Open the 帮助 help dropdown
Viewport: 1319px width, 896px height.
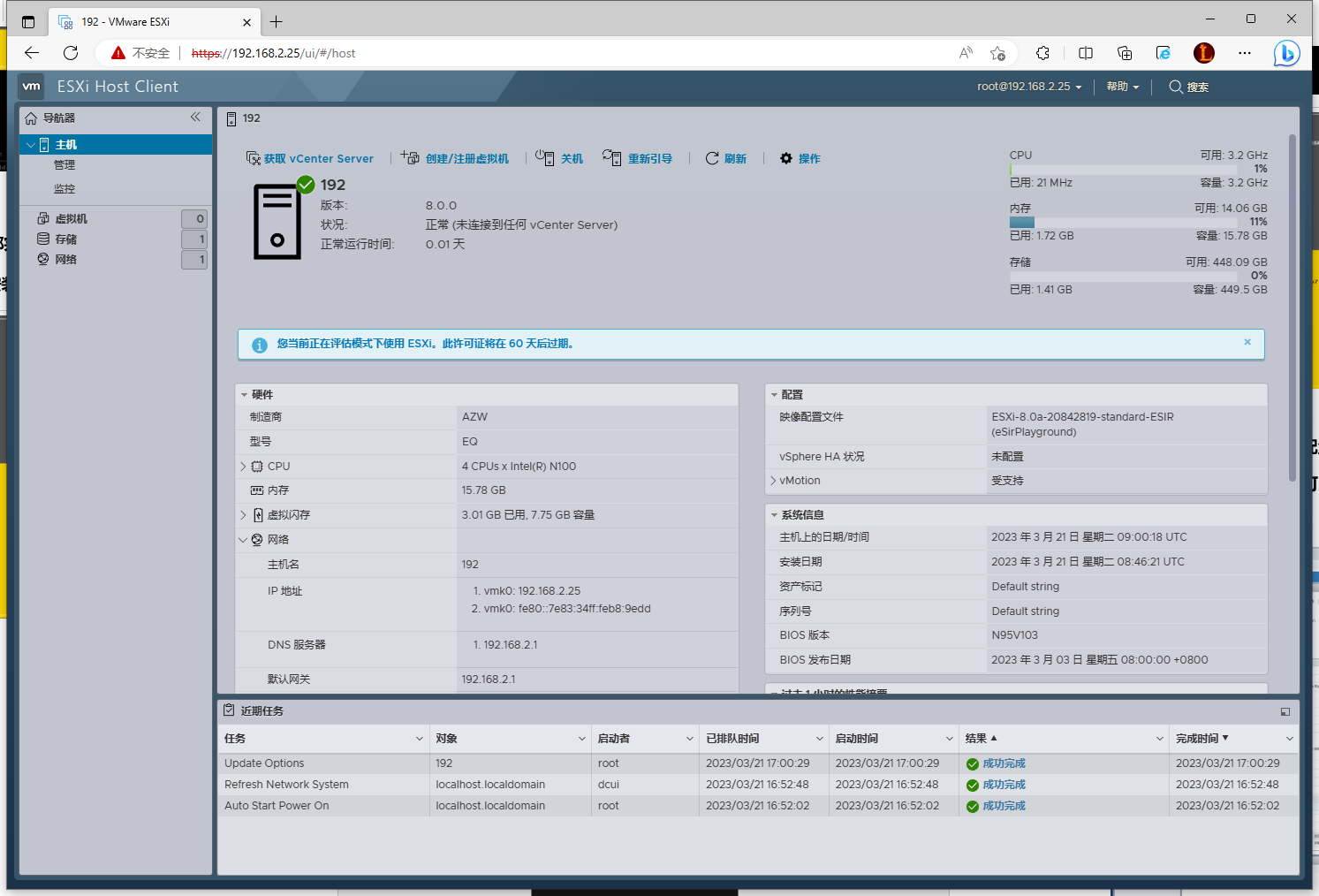[x=1123, y=87]
